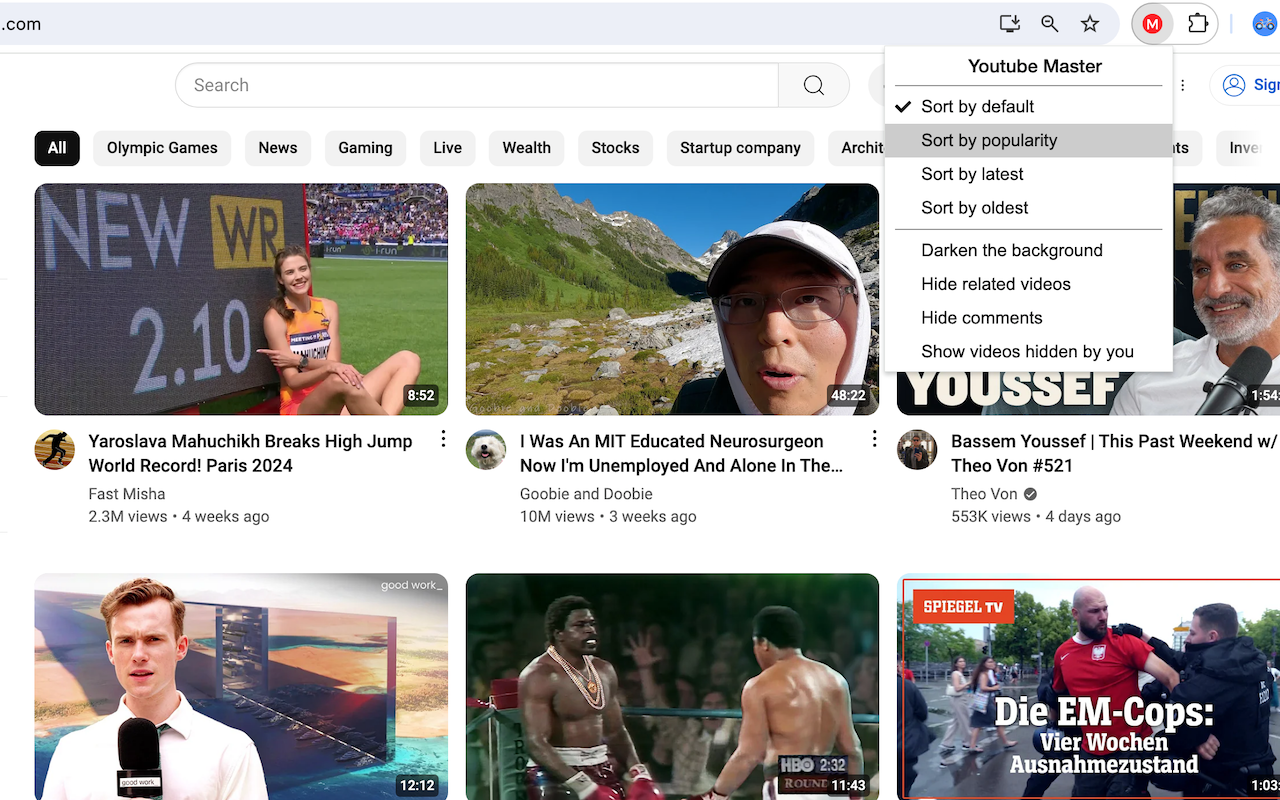1280x800 pixels.
Task: Open options for Yaroslava Mahuchikh video
Action: pos(443,439)
